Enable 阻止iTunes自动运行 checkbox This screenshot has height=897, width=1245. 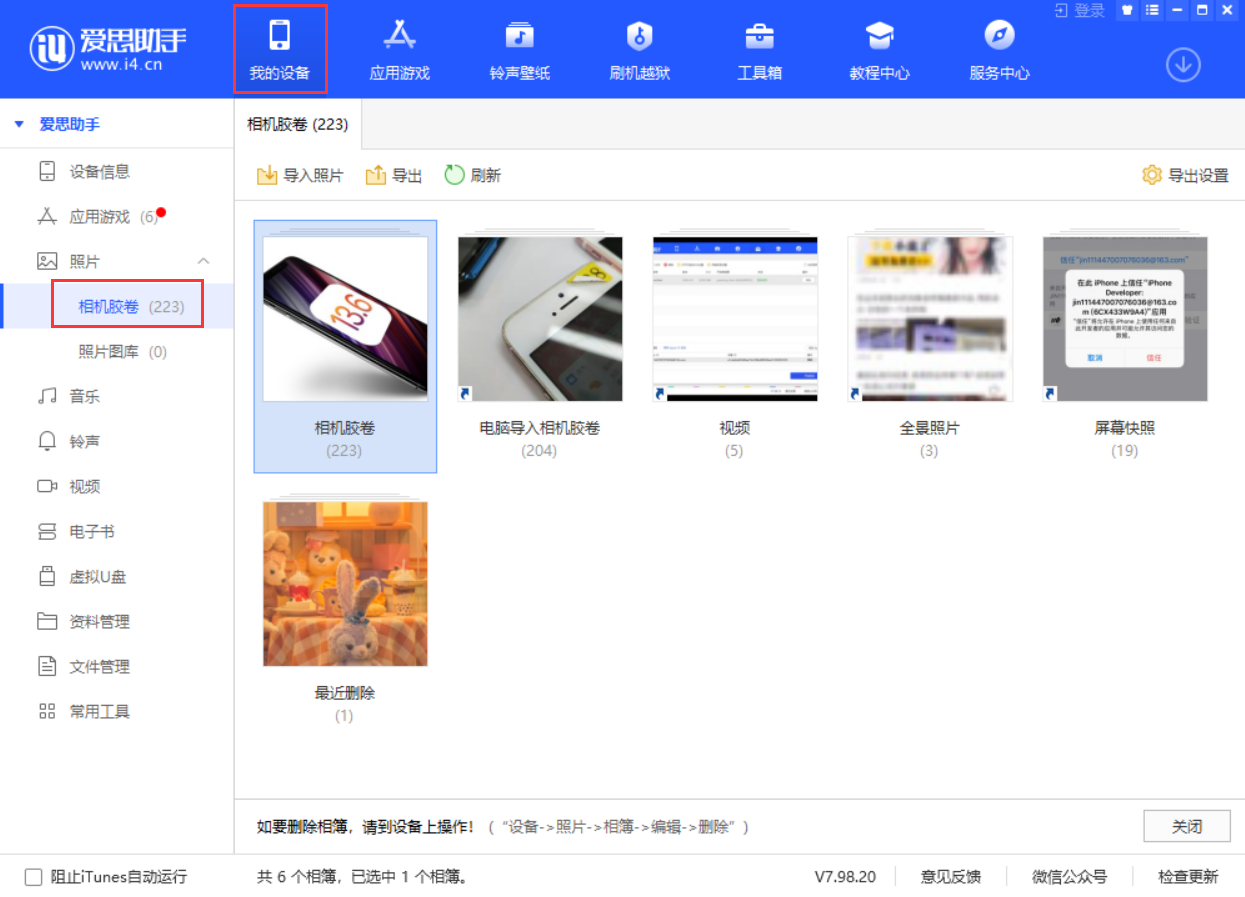point(30,875)
